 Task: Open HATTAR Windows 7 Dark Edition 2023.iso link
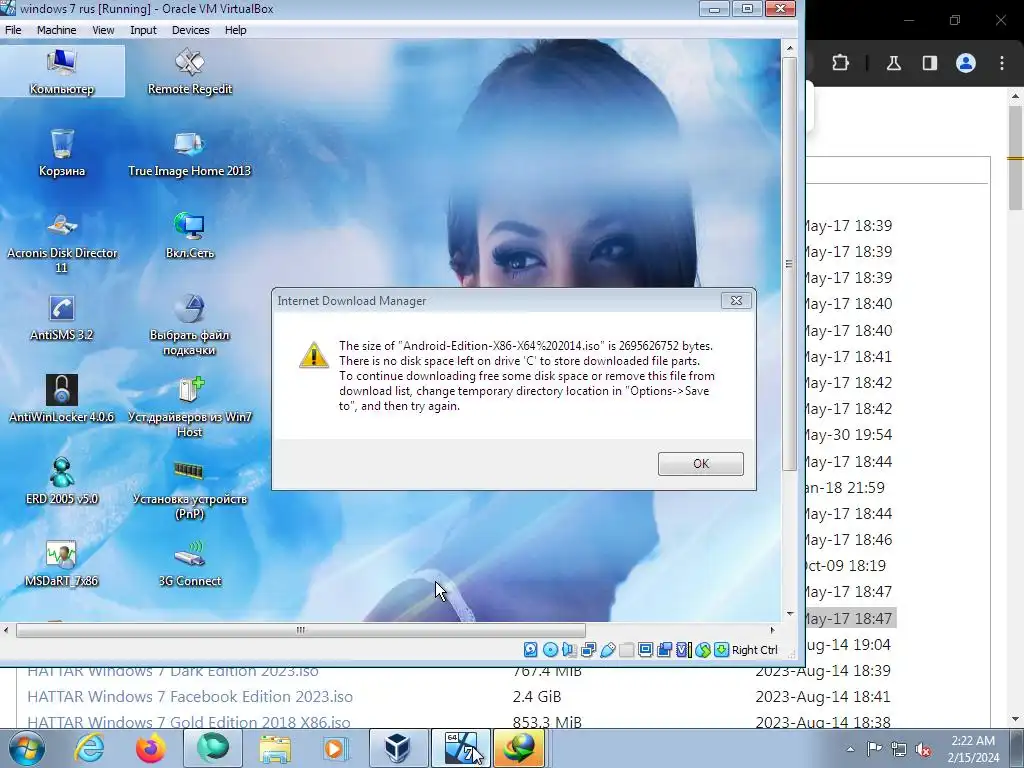click(173, 672)
